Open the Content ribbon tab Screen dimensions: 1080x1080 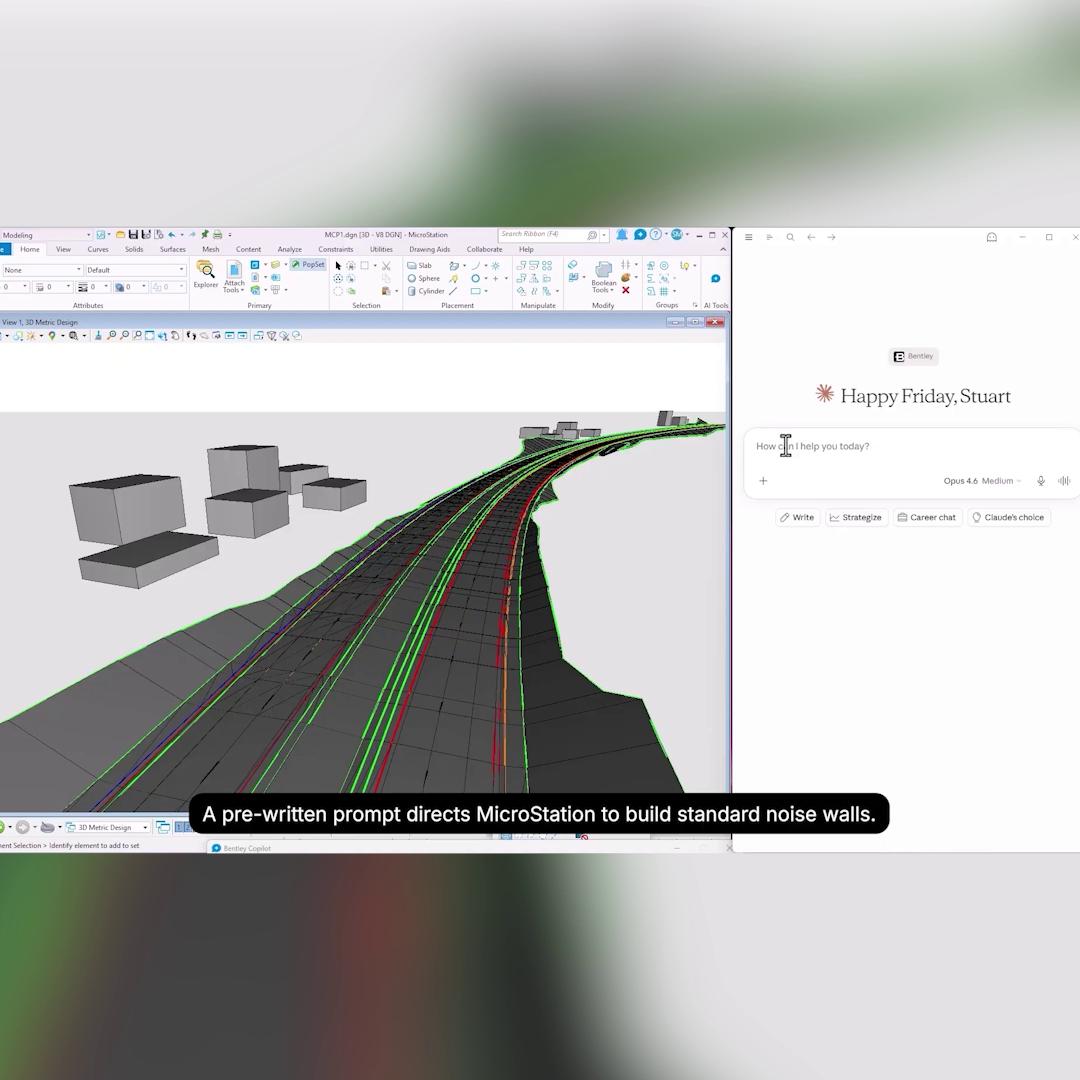(248, 249)
